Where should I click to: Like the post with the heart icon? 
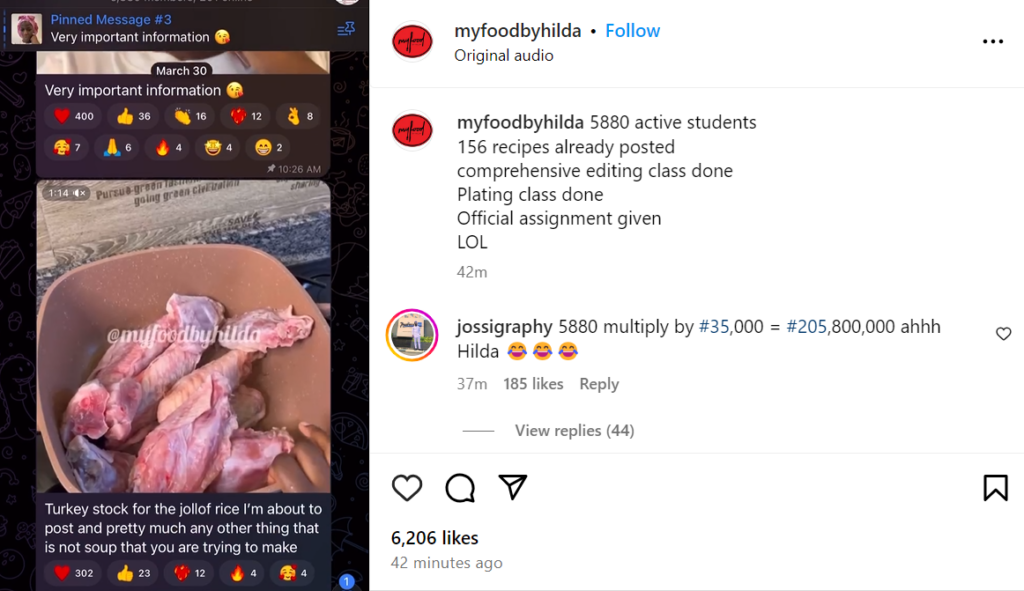(x=407, y=488)
